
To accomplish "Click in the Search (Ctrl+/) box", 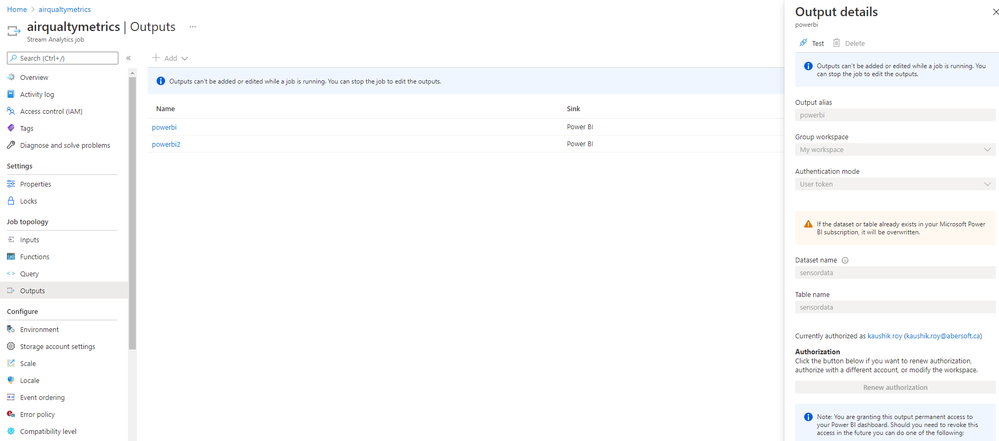I will click(62, 58).
